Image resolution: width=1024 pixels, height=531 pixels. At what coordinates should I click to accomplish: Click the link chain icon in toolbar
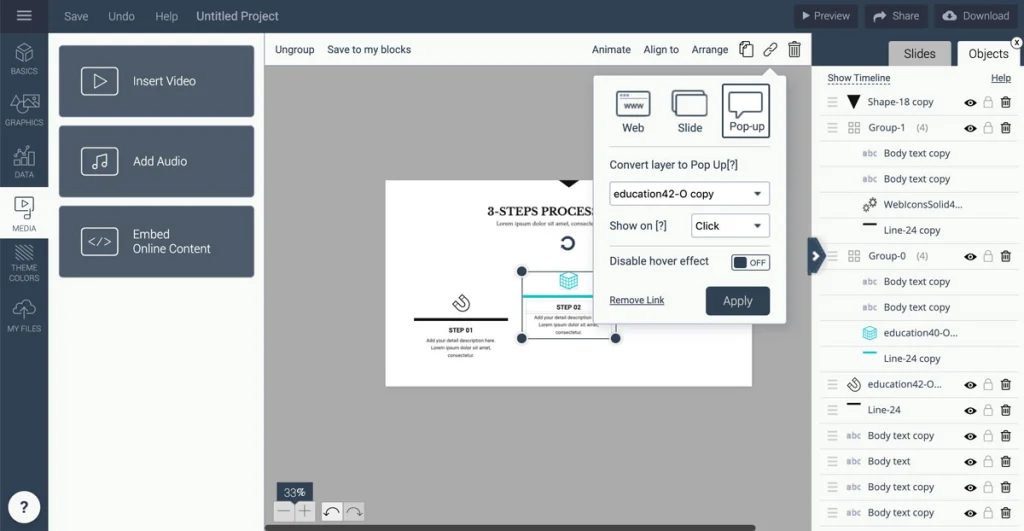click(x=770, y=49)
